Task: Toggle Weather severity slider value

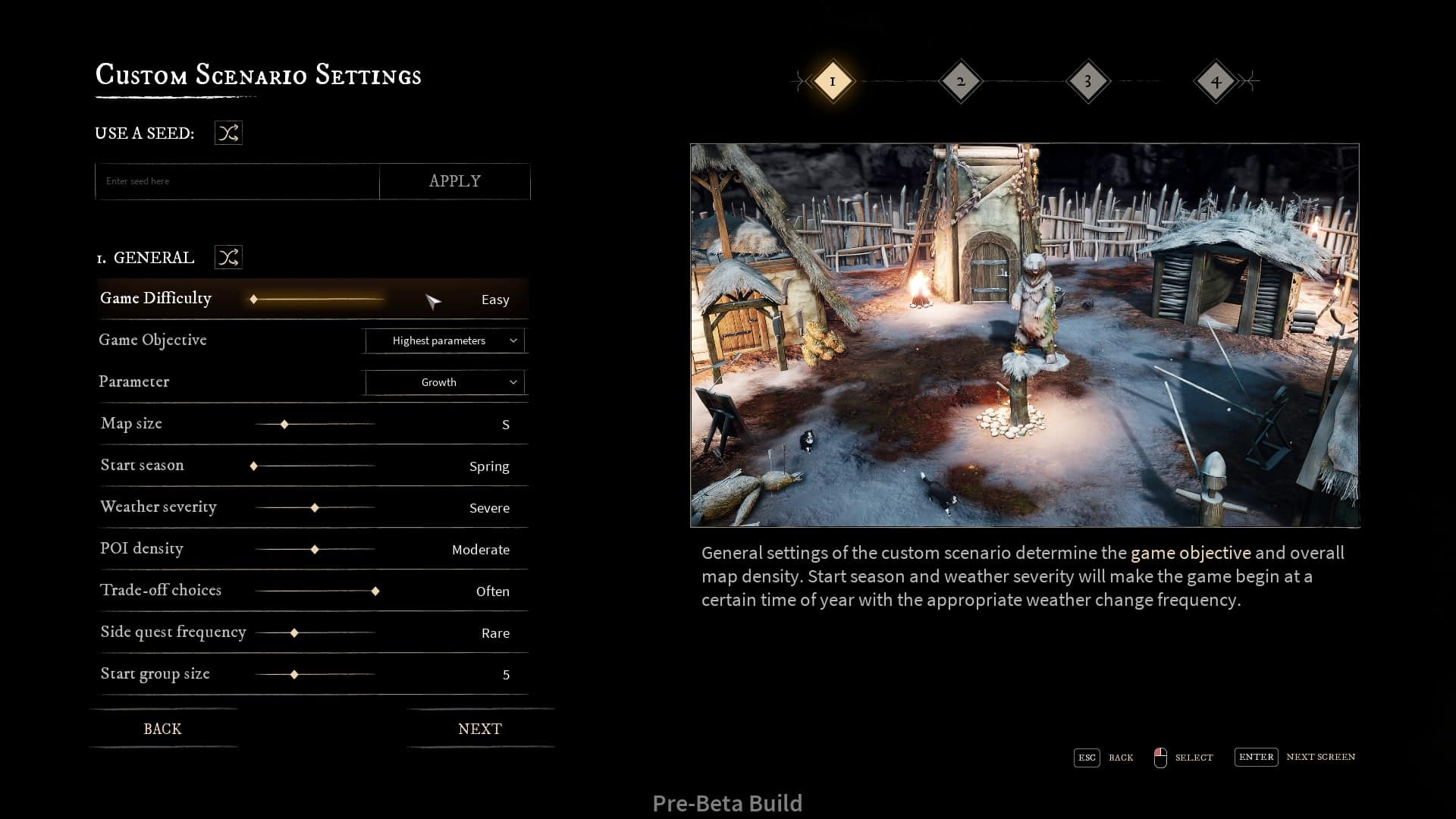Action: click(x=315, y=507)
